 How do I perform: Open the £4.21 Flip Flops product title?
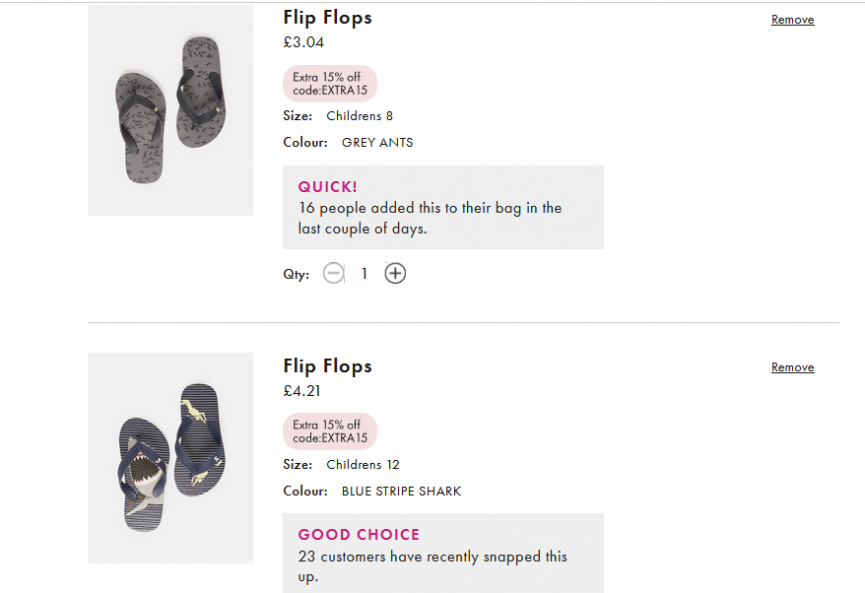click(x=328, y=366)
